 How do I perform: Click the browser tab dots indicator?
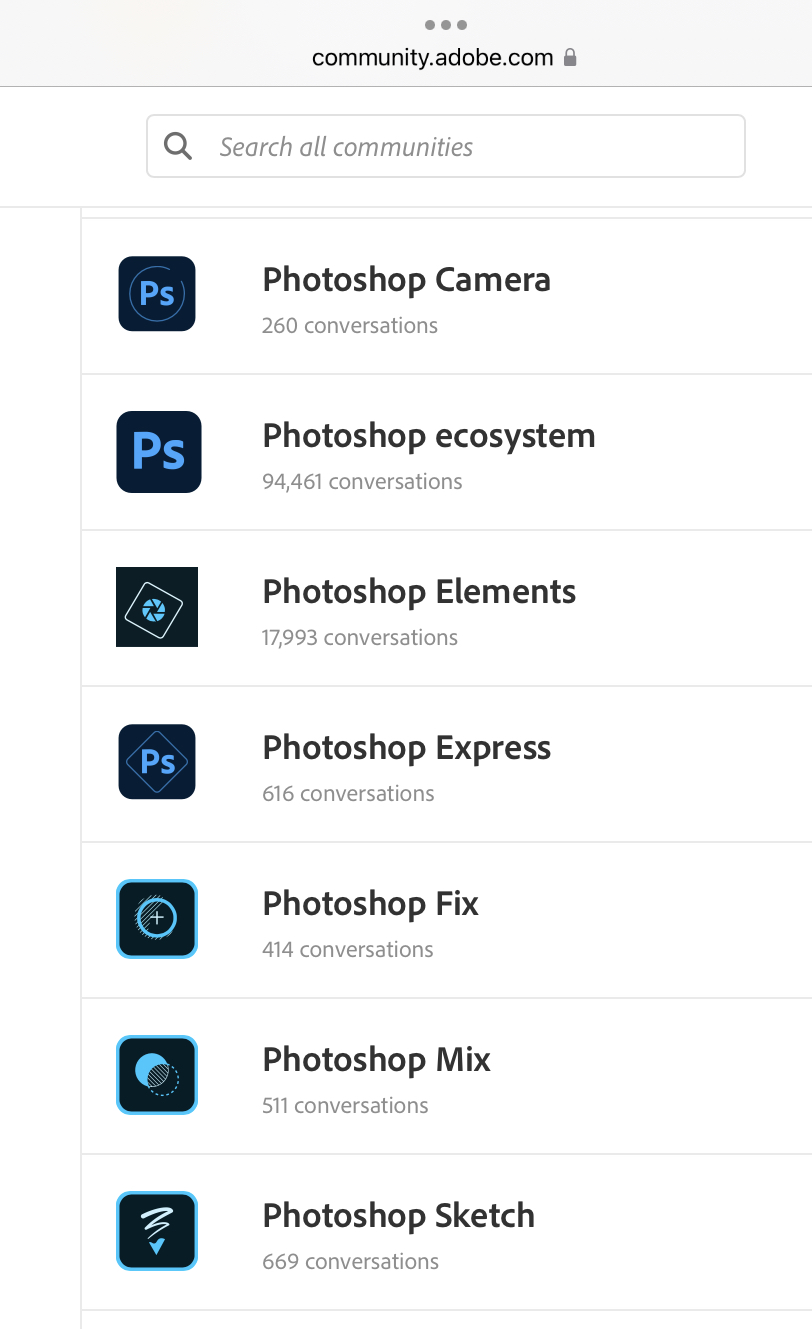(445, 25)
